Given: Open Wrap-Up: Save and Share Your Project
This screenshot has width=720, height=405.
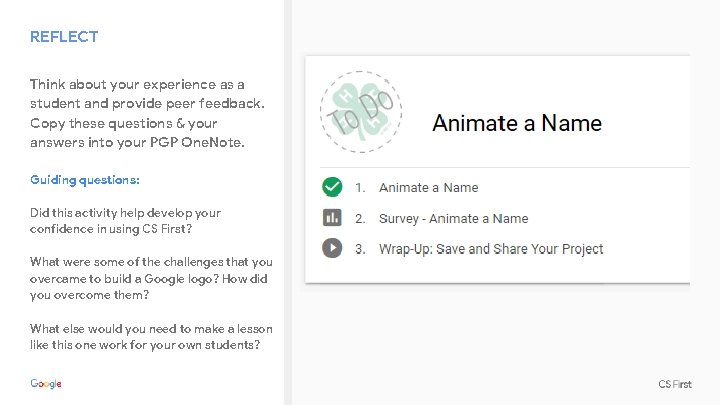Looking at the screenshot, I should pyautogui.click(x=490, y=249).
